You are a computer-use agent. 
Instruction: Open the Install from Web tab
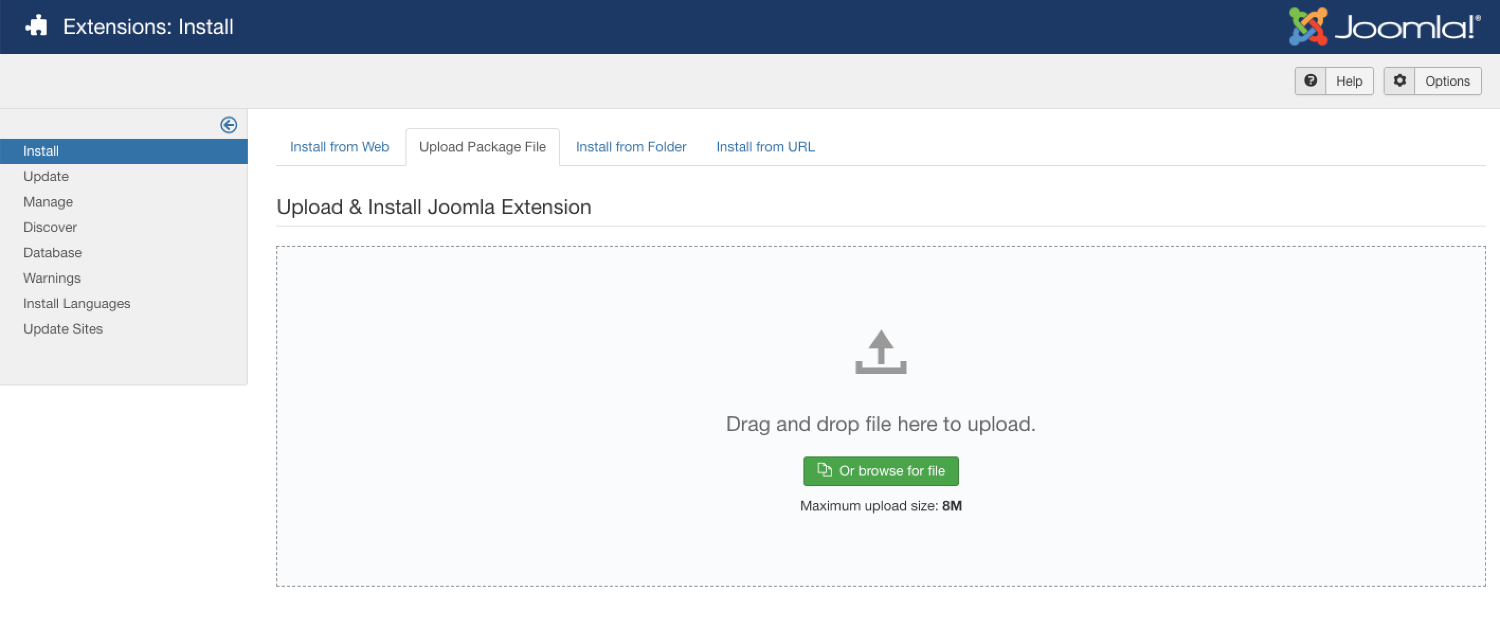[x=339, y=147]
